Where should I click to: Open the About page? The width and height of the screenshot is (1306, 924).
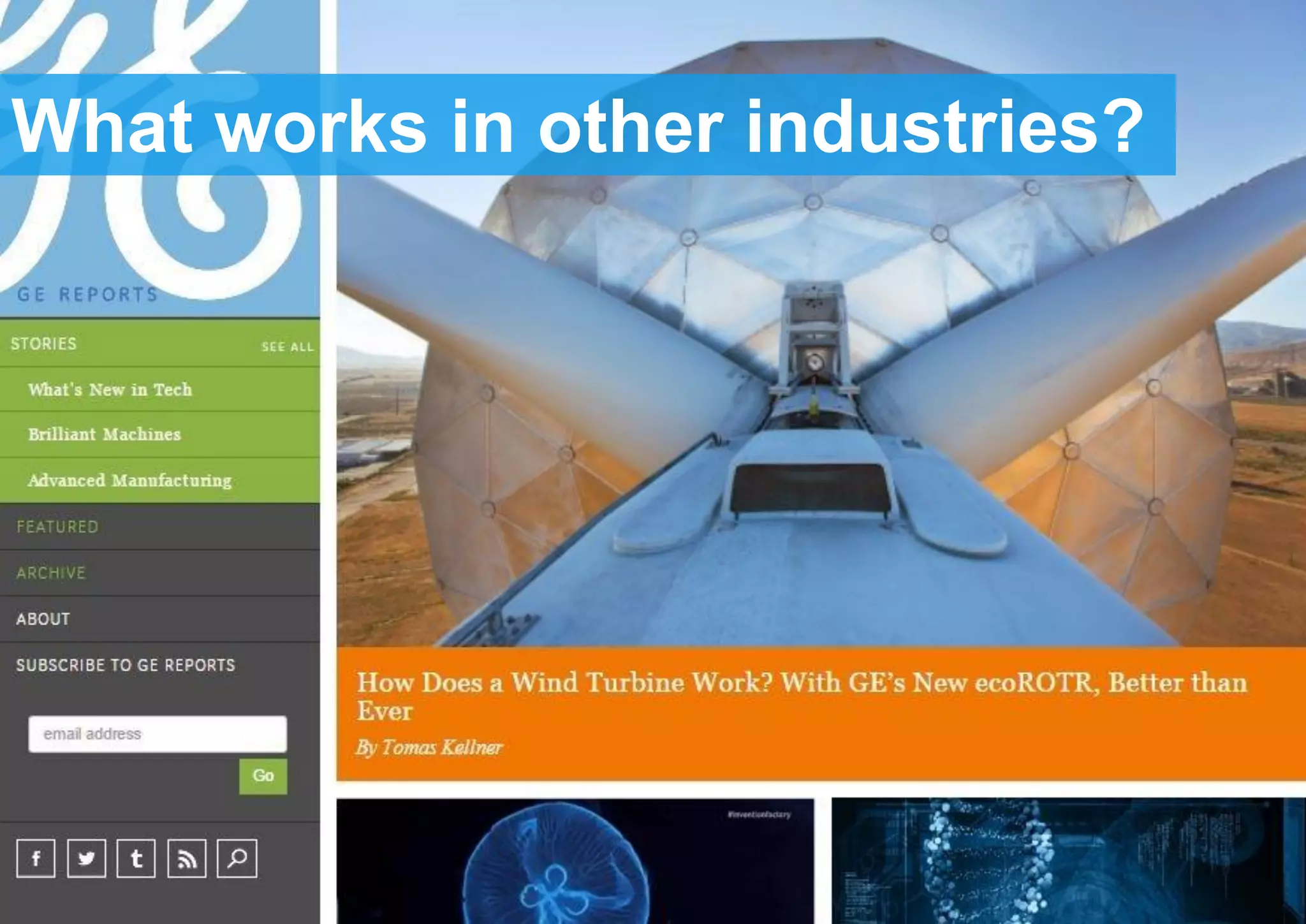click(x=43, y=619)
